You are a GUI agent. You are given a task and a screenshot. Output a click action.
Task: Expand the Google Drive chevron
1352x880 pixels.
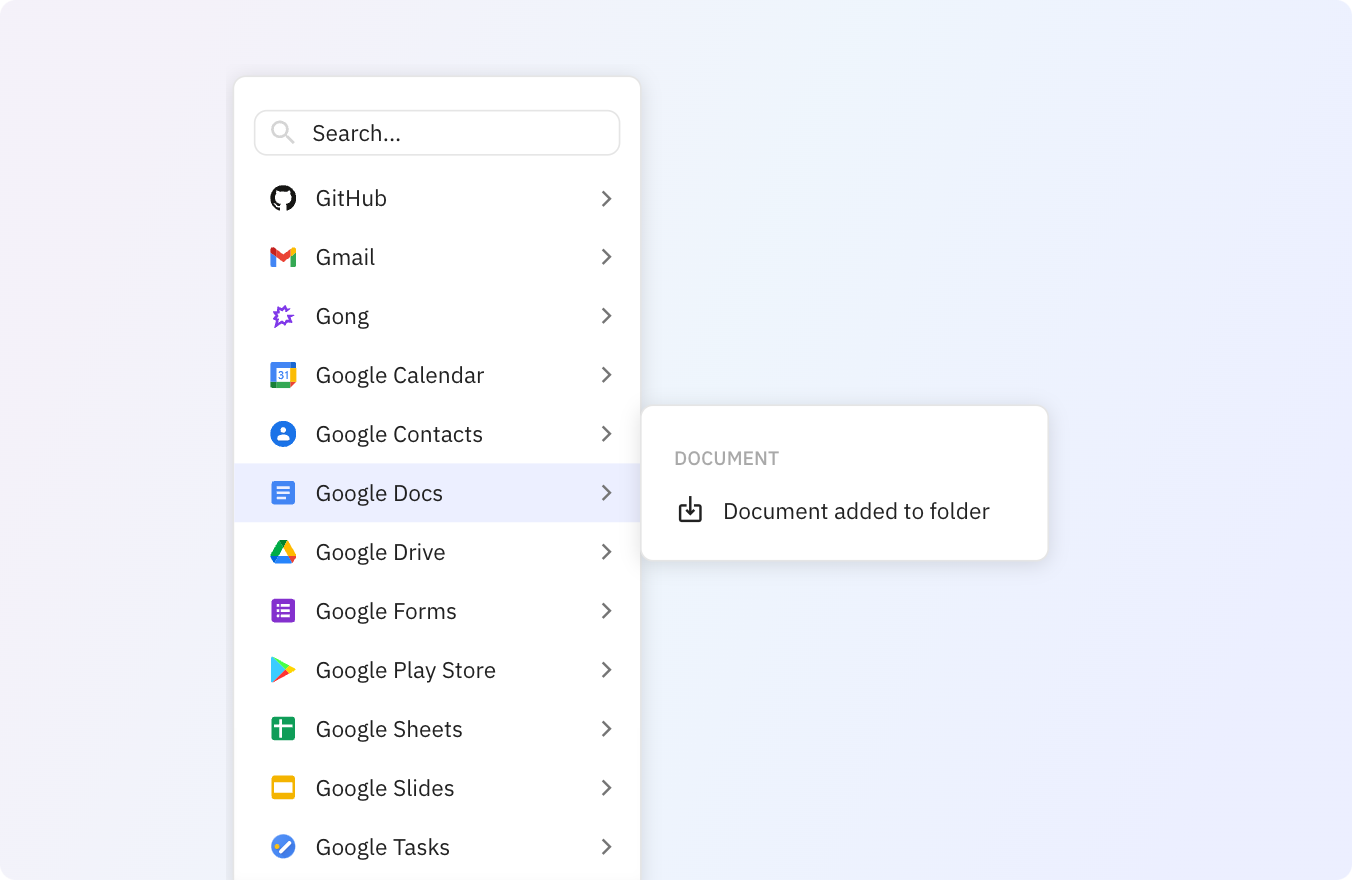(606, 552)
